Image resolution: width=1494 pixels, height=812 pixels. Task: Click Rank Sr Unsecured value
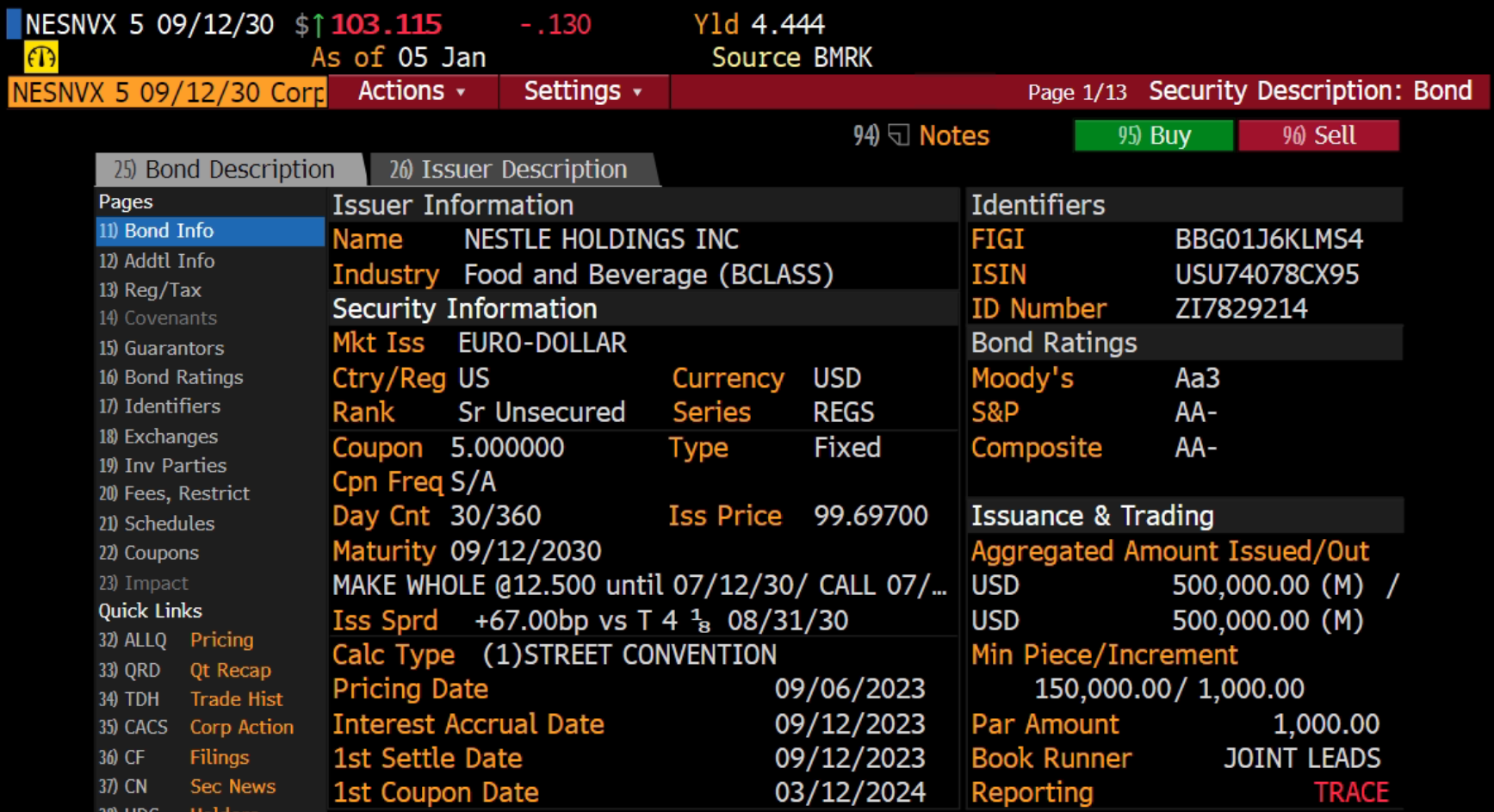pyautogui.click(x=541, y=412)
